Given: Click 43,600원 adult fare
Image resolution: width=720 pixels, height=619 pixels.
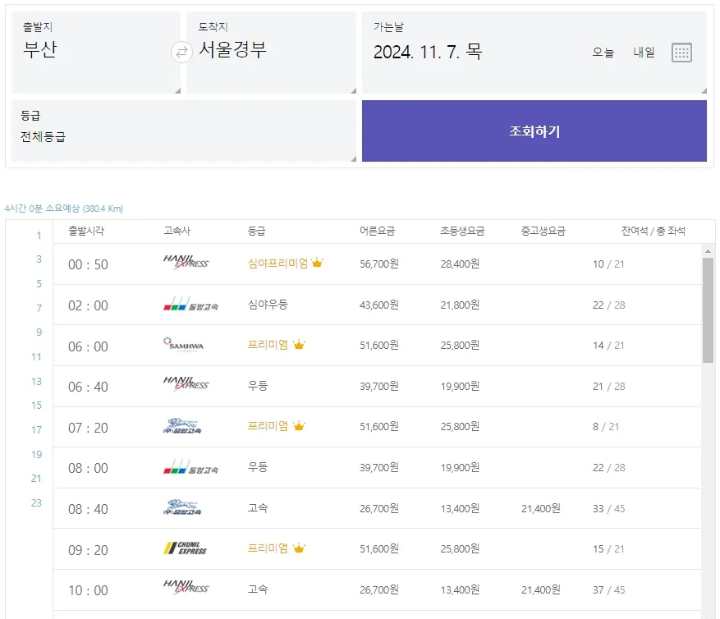Looking at the screenshot, I should (x=379, y=305).
